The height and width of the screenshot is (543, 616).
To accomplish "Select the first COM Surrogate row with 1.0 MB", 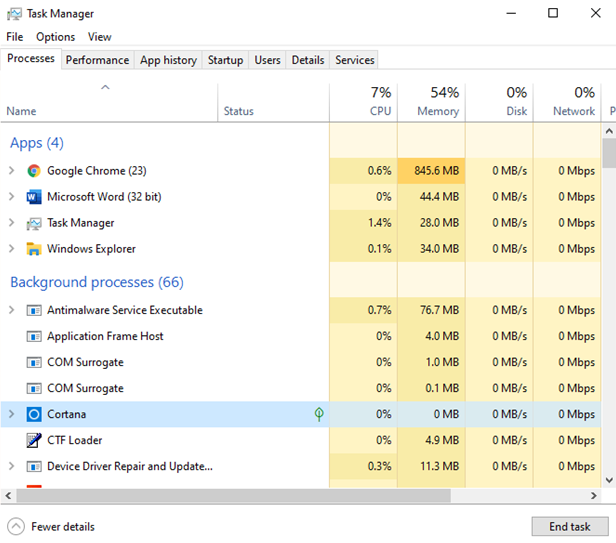I will 301,362.
